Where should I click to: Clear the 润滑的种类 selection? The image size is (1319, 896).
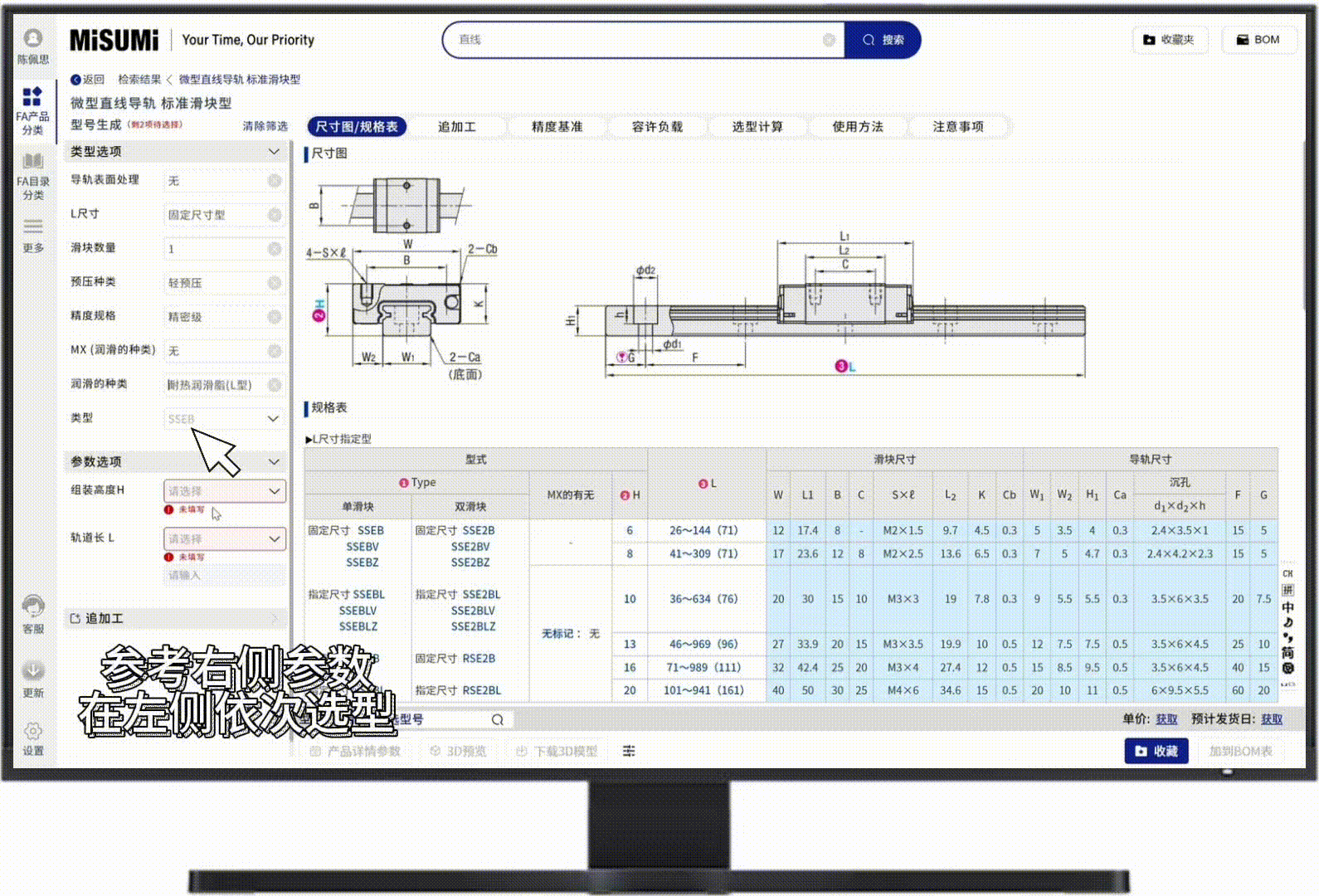click(275, 385)
